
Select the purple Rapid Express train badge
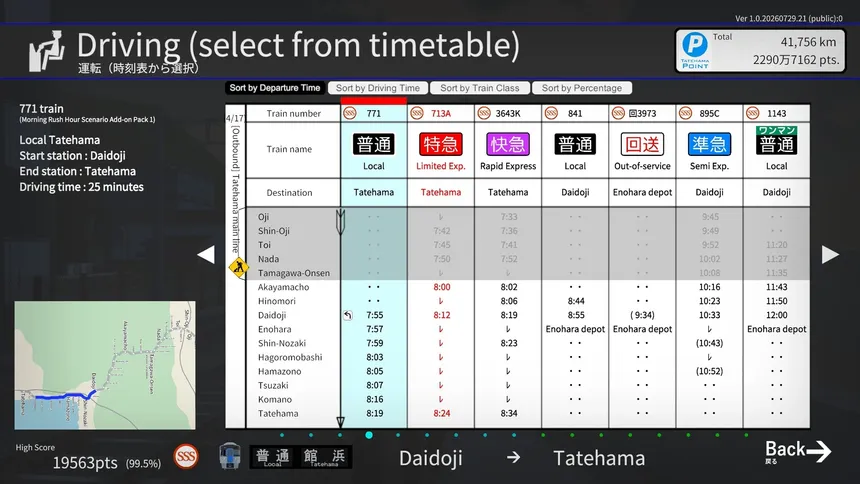coord(508,144)
